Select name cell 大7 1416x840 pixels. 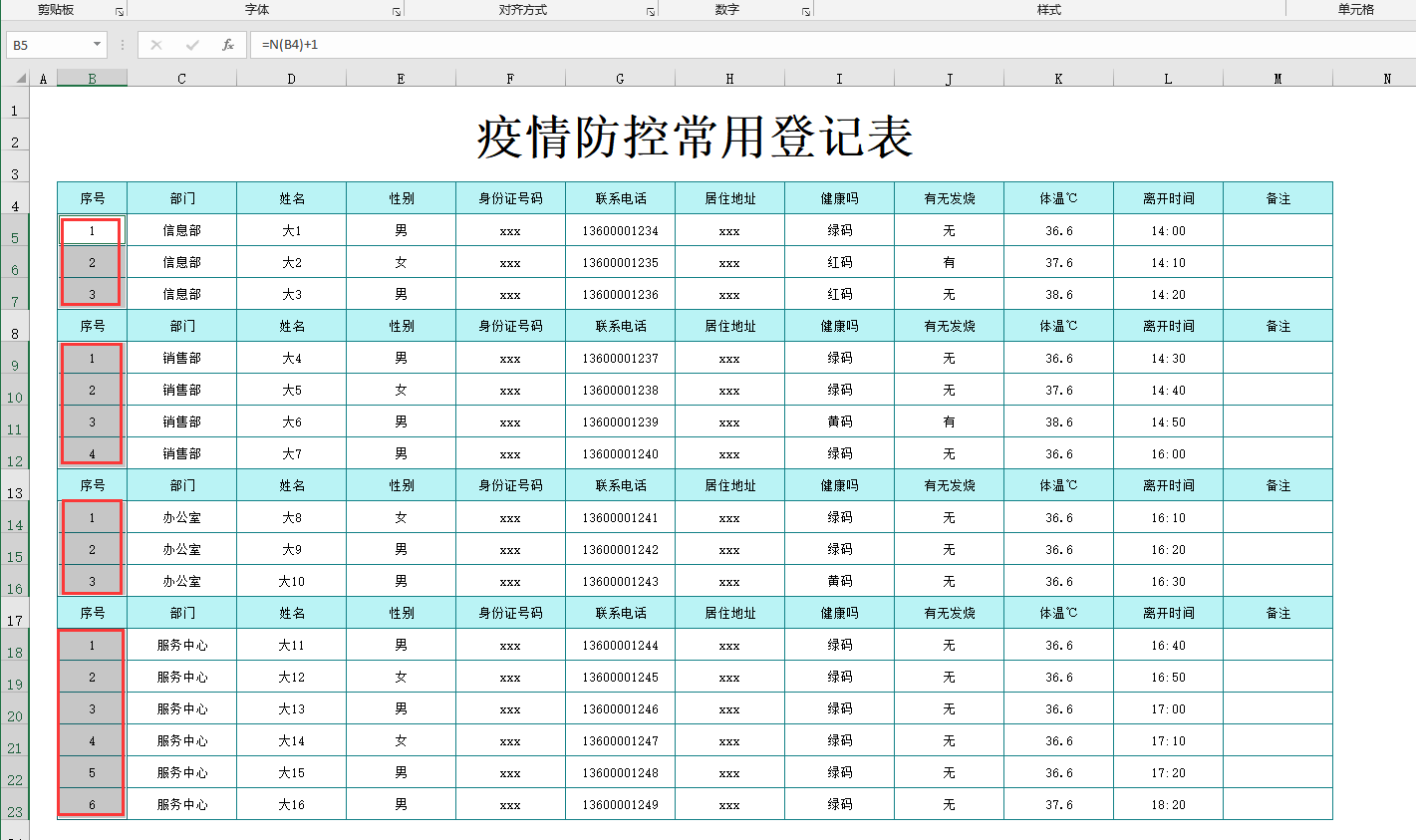(x=291, y=453)
